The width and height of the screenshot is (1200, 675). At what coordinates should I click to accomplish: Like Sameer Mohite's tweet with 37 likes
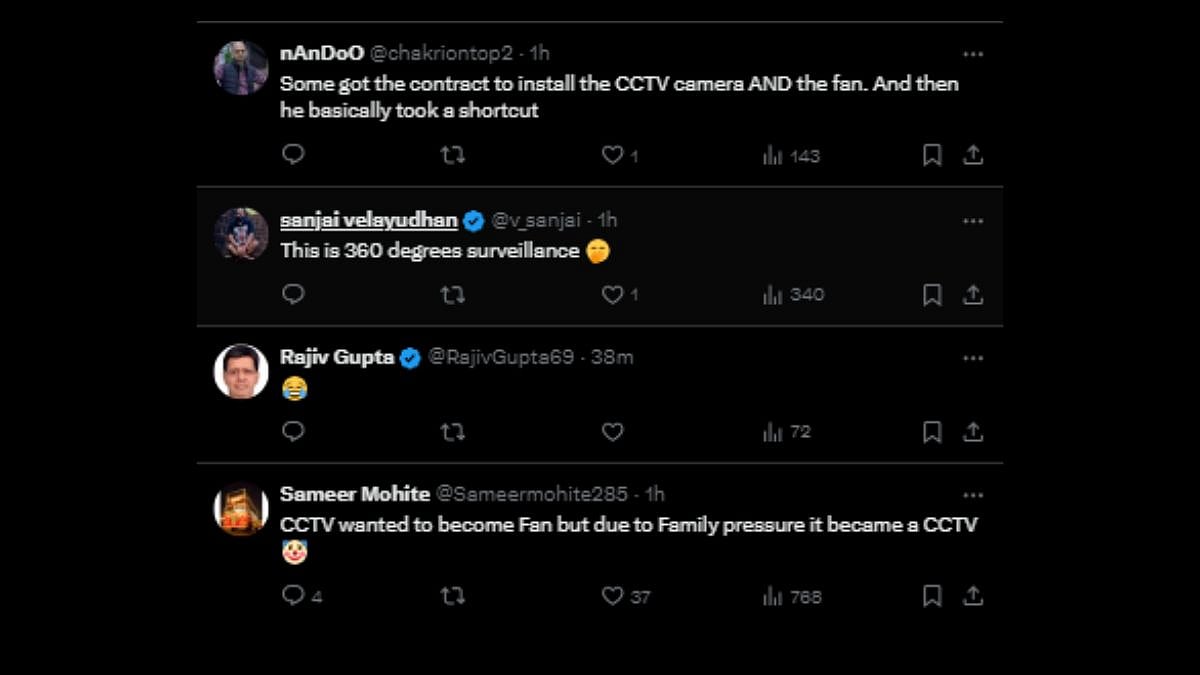[x=612, y=596]
